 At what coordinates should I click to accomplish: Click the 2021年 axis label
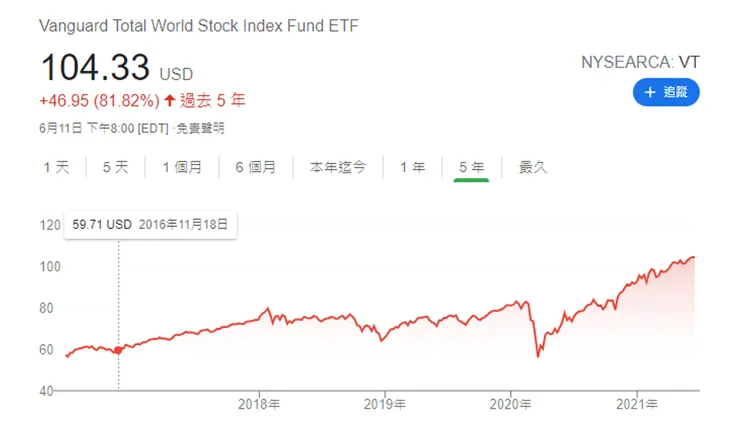637,405
